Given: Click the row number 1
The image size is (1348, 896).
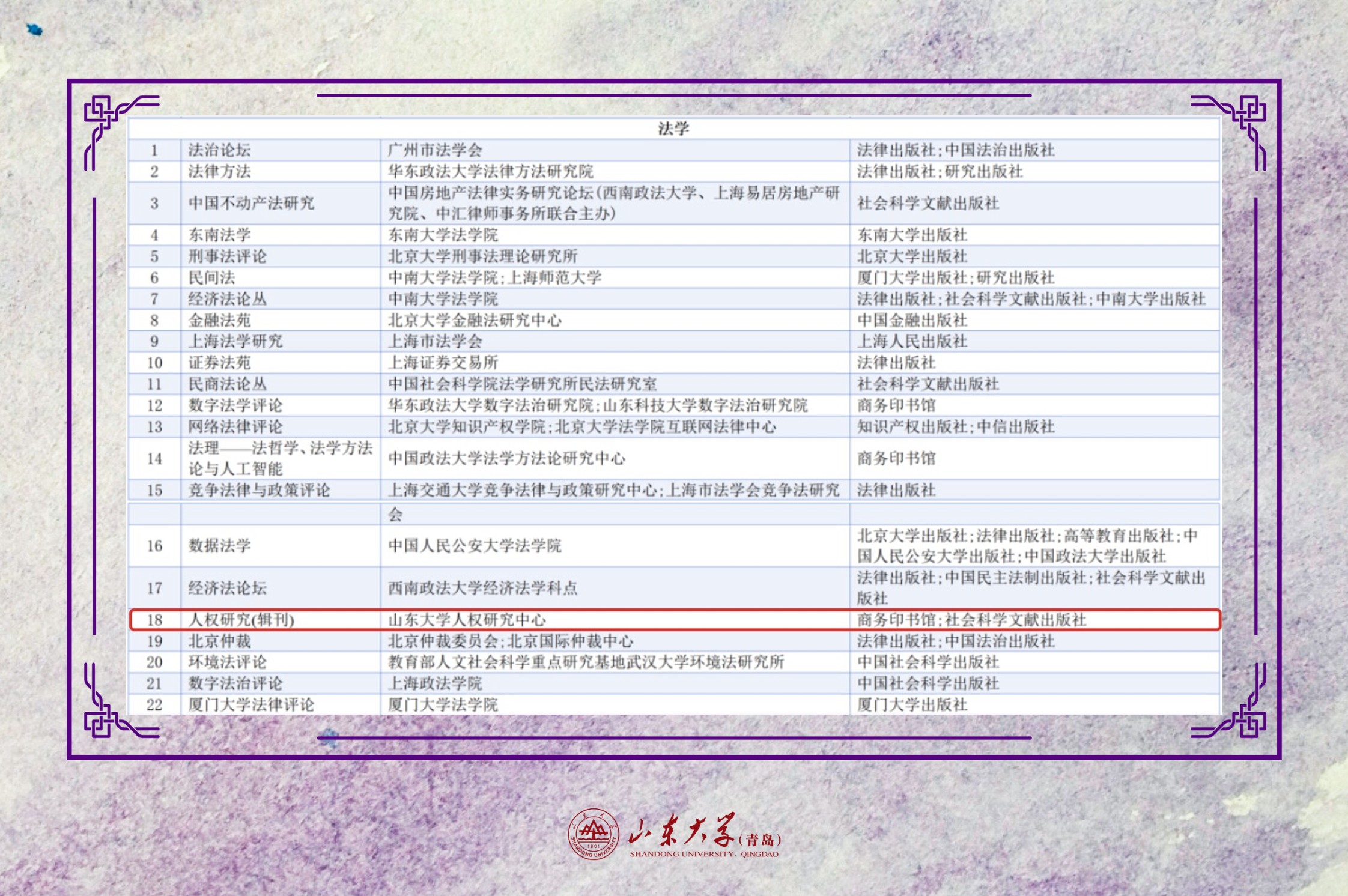Looking at the screenshot, I should 154,150.
